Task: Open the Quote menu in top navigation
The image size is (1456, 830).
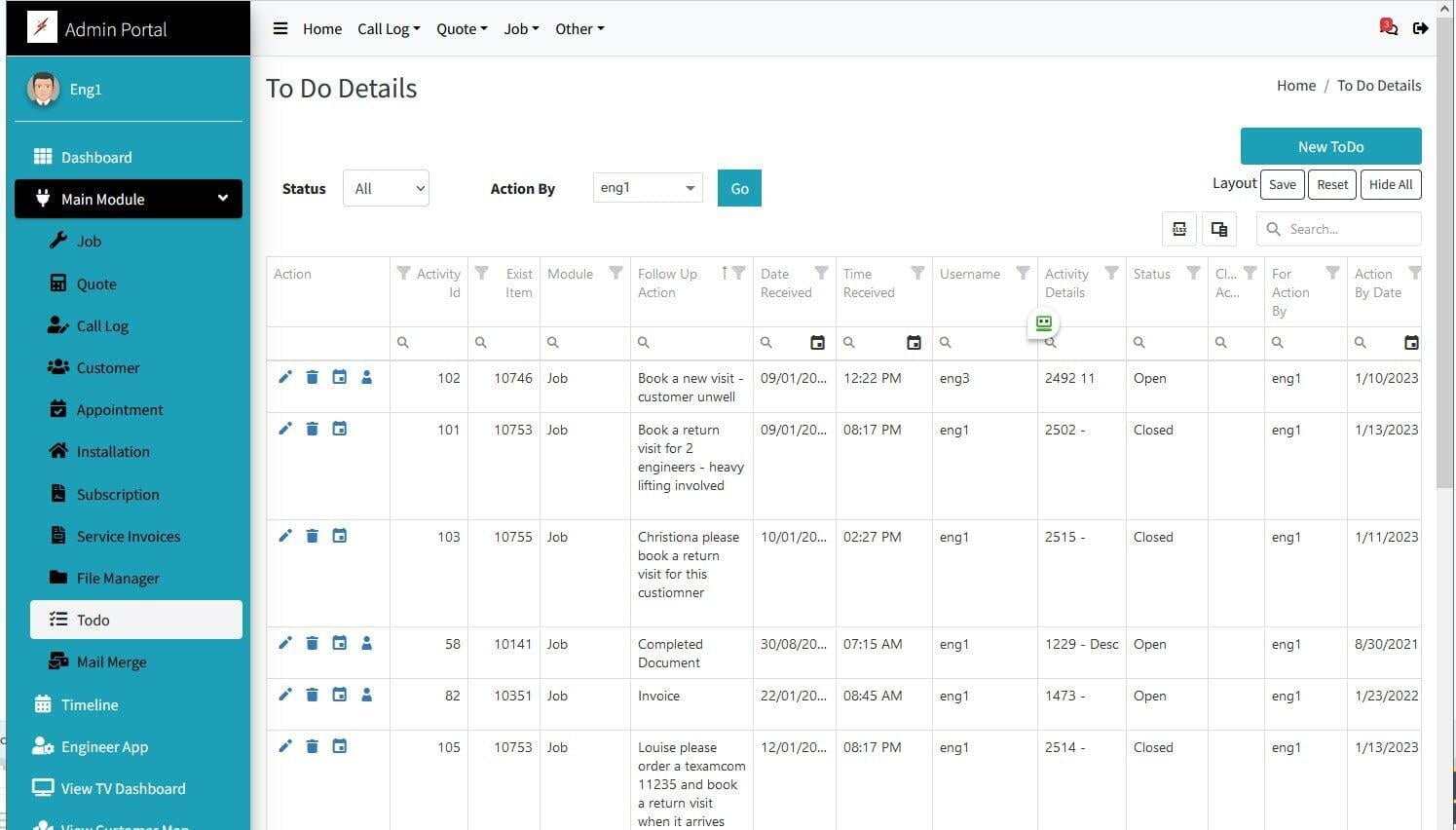Action: pos(462,29)
